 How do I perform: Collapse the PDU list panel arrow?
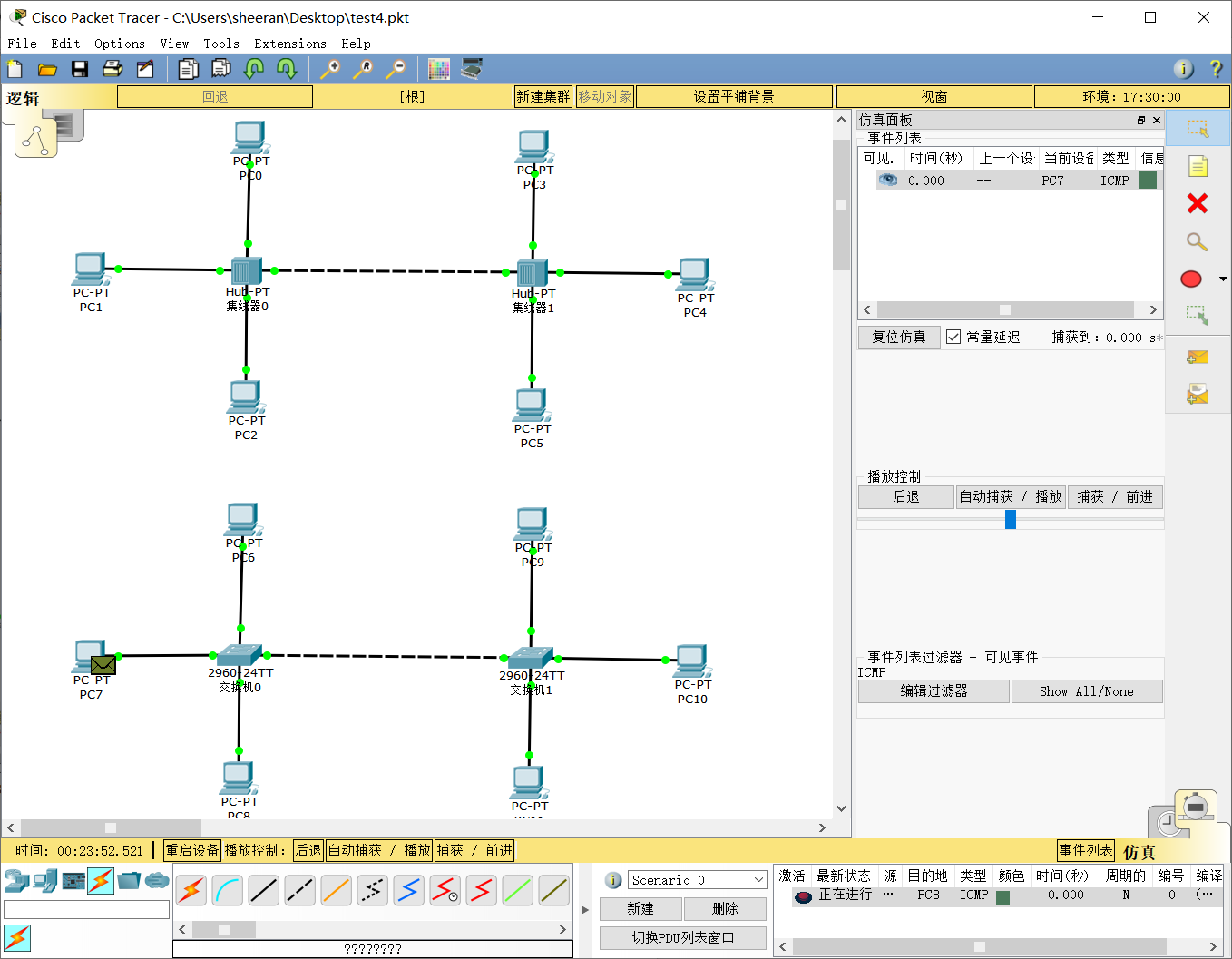coord(584,909)
